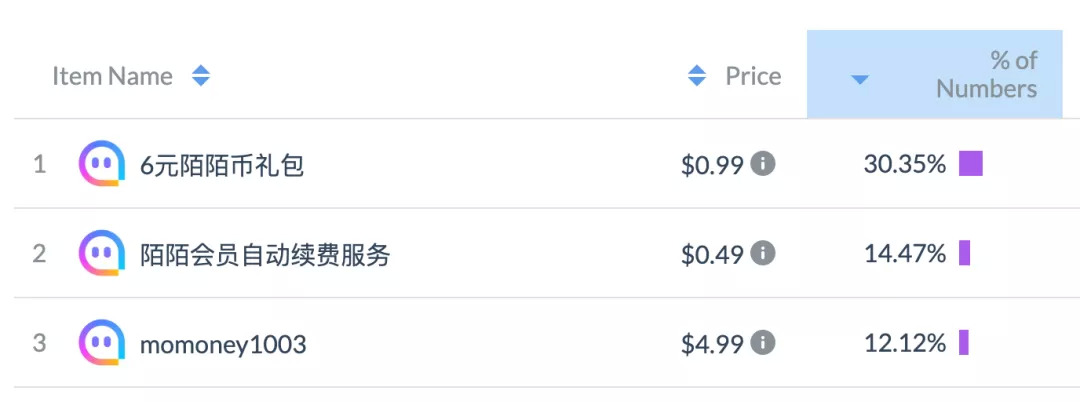
Task: Click the sort arrows beside Item Name
Action: pyautogui.click(x=201, y=76)
